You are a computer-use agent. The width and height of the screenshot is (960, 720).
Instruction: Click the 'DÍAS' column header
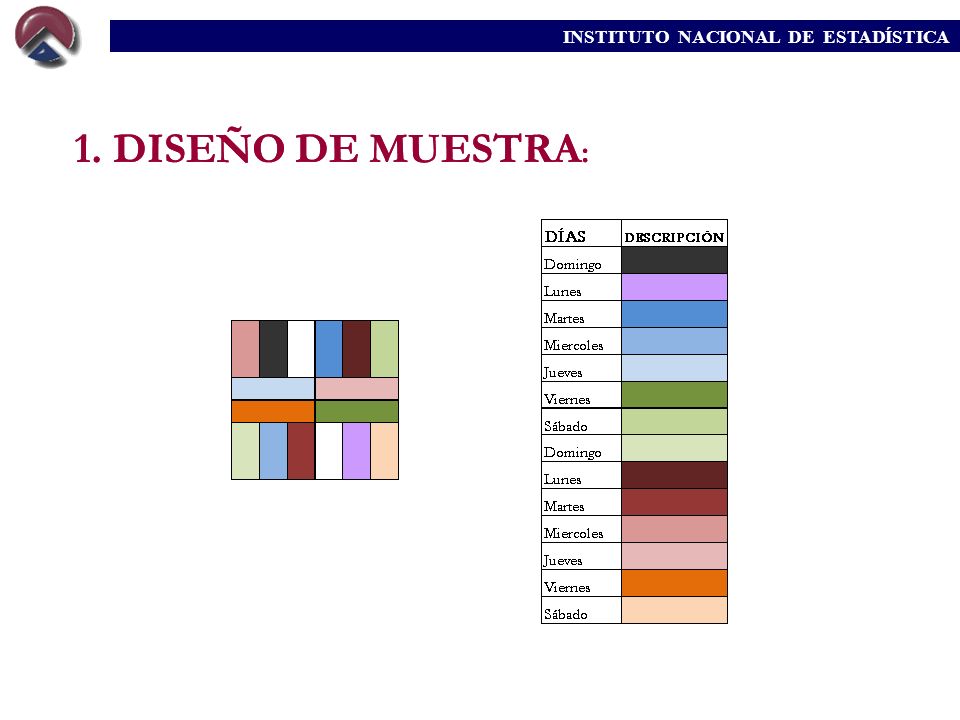pyautogui.click(x=565, y=236)
